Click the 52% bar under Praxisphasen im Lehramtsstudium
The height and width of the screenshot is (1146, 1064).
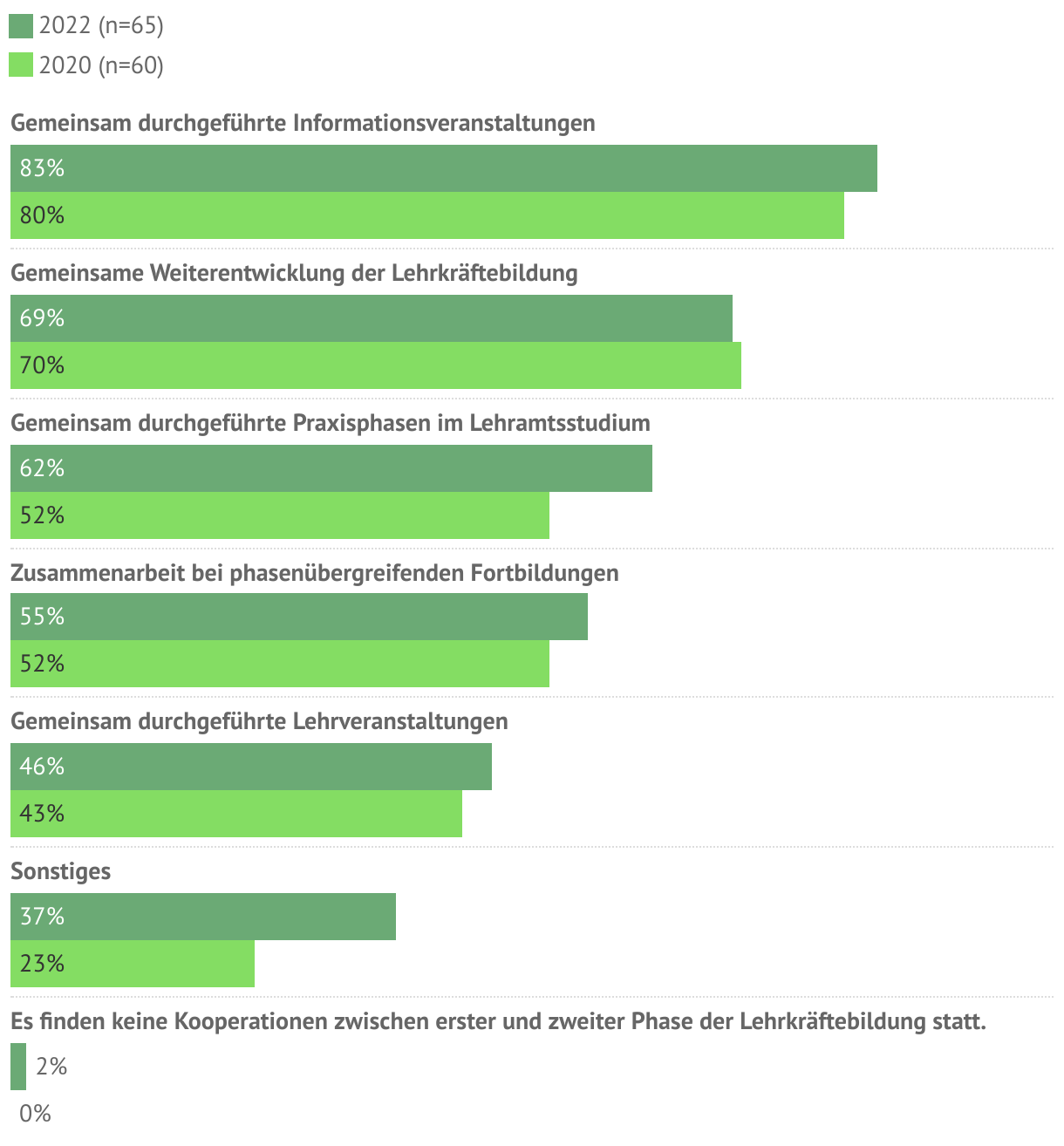[x=280, y=515]
